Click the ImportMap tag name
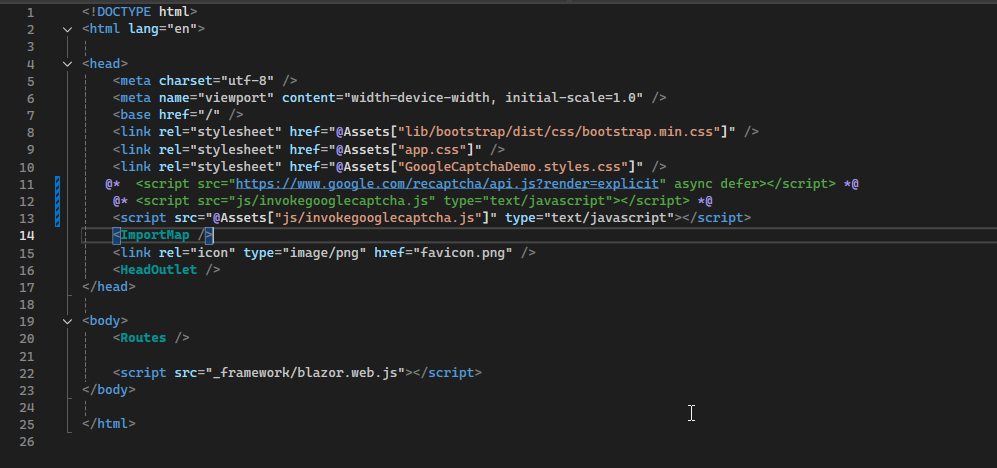The height and width of the screenshot is (468, 997). (155, 235)
